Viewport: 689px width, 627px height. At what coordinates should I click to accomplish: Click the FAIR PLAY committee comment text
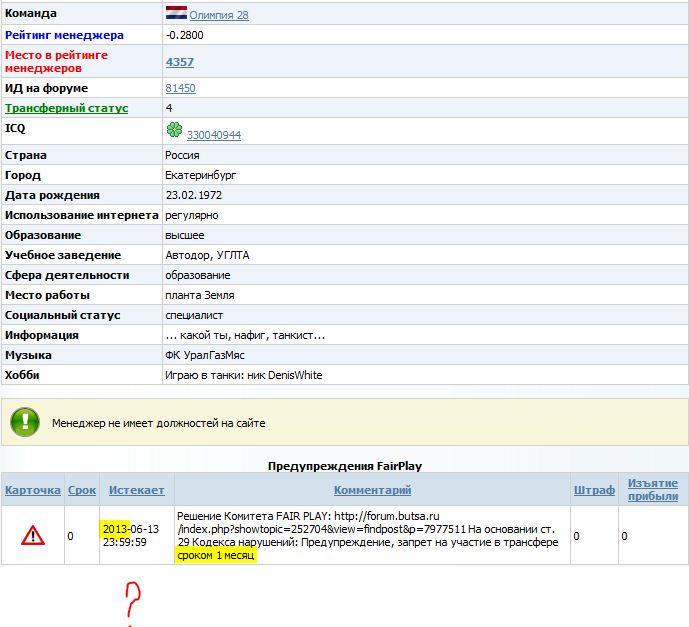tap(371, 535)
